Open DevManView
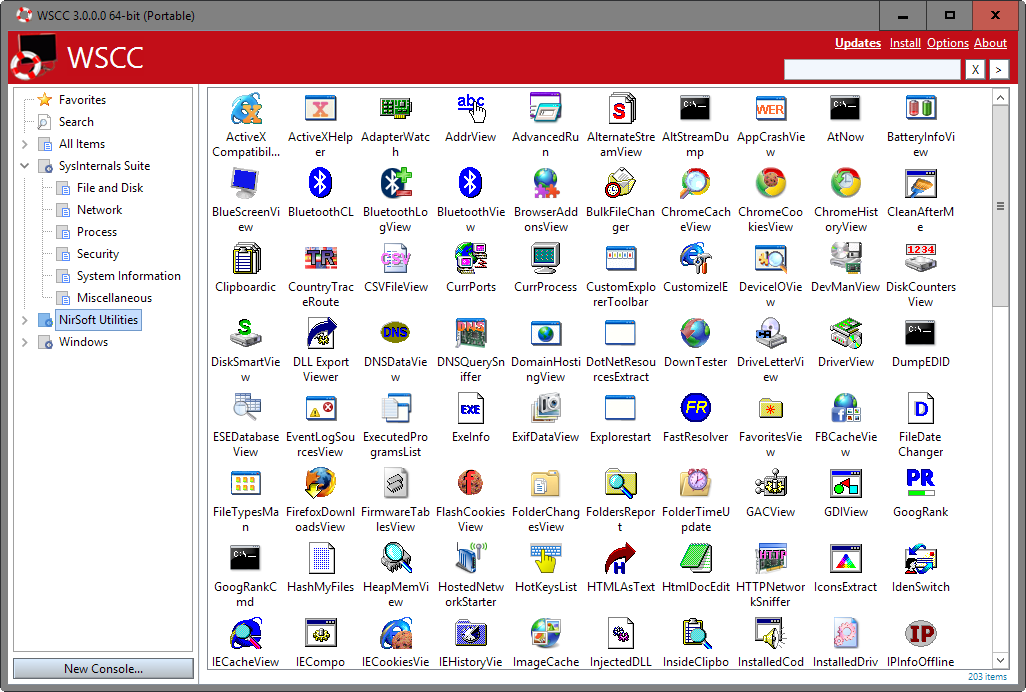The height and width of the screenshot is (692, 1026). 845,259
